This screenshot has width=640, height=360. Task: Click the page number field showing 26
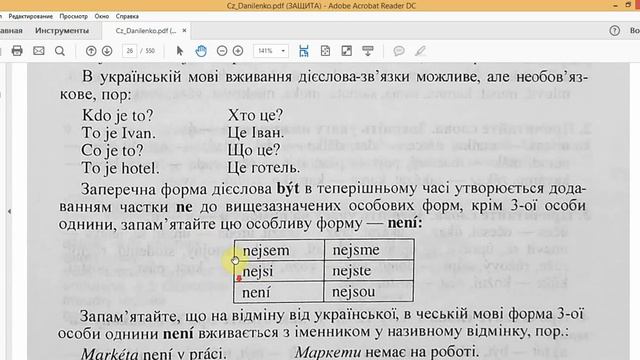click(130, 51)
